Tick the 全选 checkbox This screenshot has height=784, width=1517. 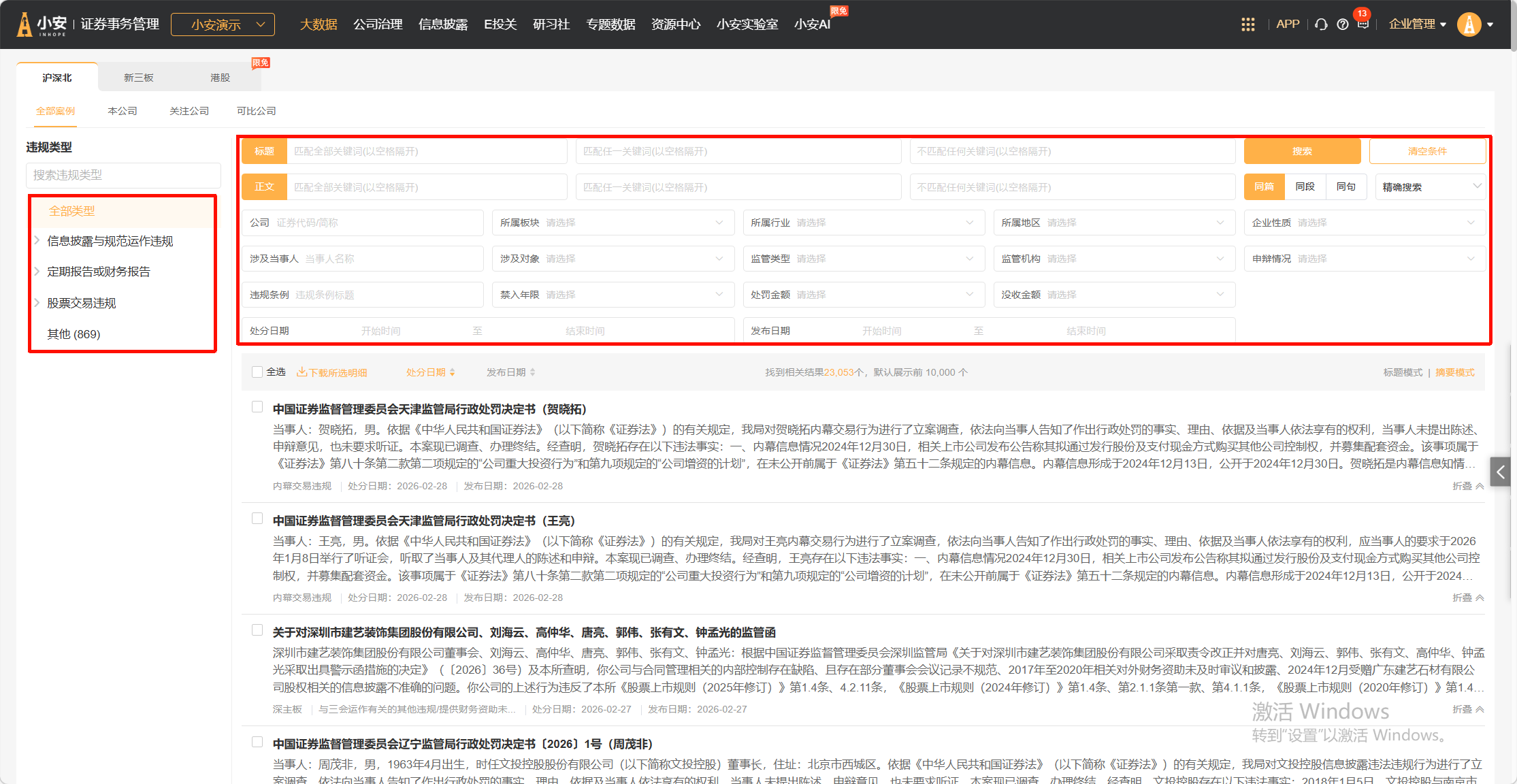(257, 372)
